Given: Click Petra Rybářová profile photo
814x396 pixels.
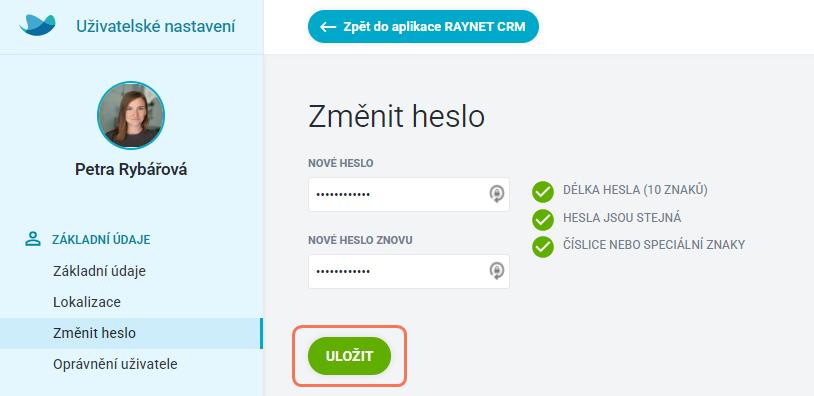Looking at the screenshot, I should (131, 115).
